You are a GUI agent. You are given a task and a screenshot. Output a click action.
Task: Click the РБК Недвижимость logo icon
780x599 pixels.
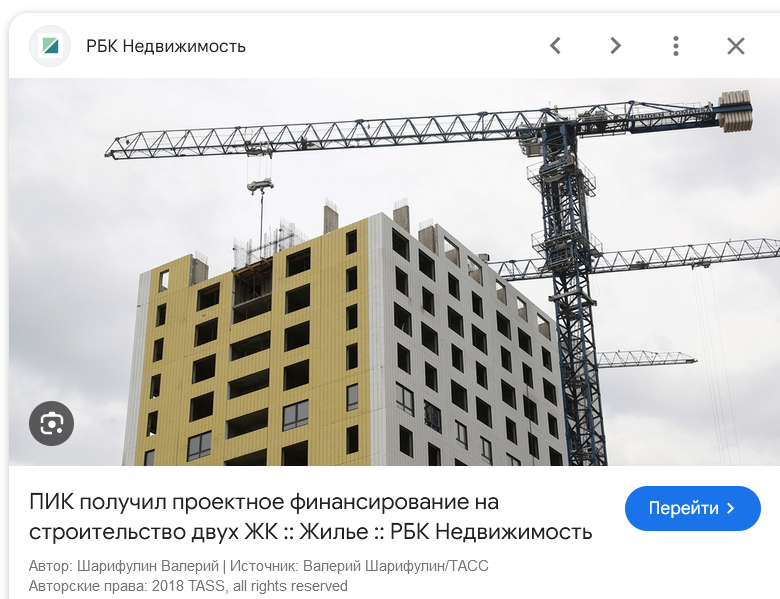[50, 46]
